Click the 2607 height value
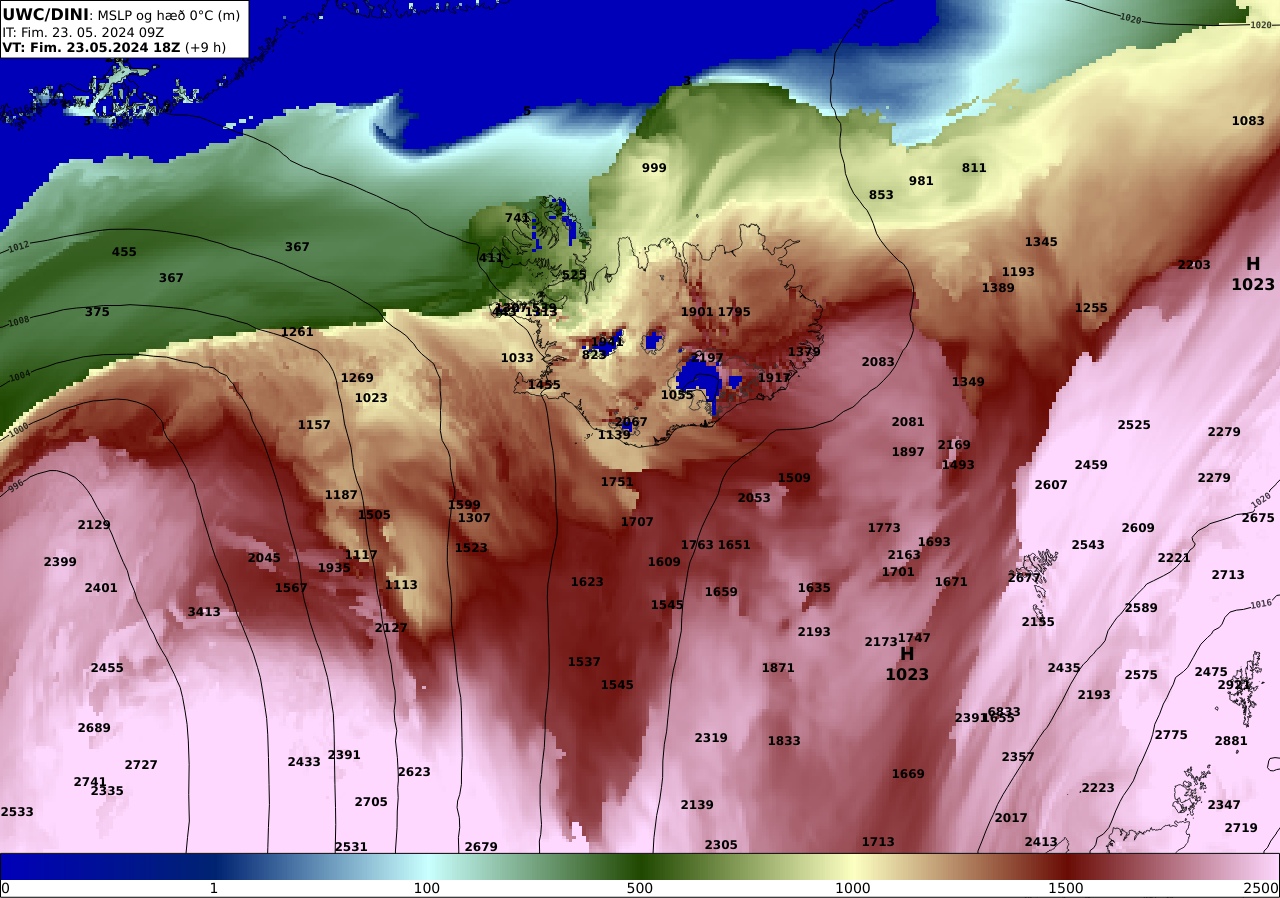Screen dimensions: 1280x898 (1051, 485)
